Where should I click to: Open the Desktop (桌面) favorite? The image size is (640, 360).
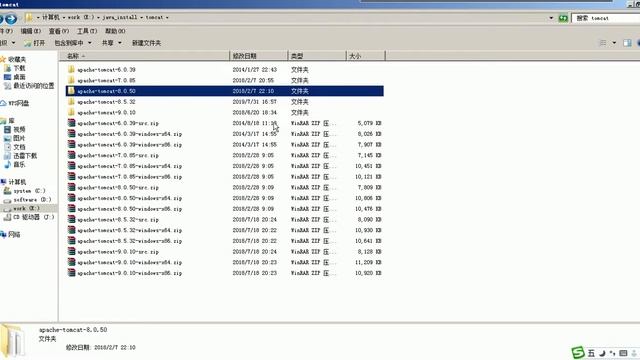pyautogui.click(x=15, y=77)
